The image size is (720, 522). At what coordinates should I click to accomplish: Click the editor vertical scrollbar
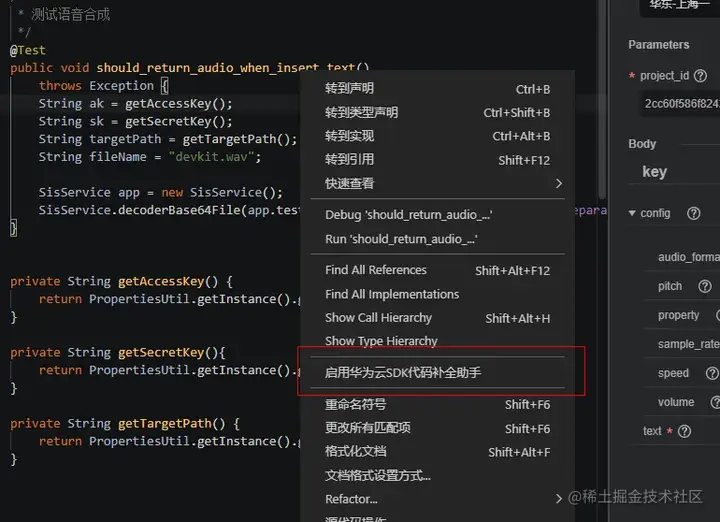(x=602, y=99)
